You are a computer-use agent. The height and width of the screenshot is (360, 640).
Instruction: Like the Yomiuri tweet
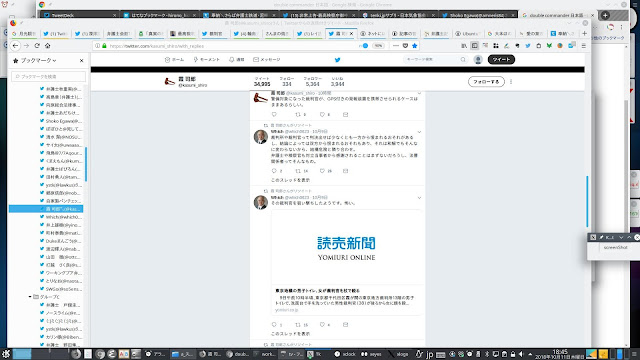(322, 325)
